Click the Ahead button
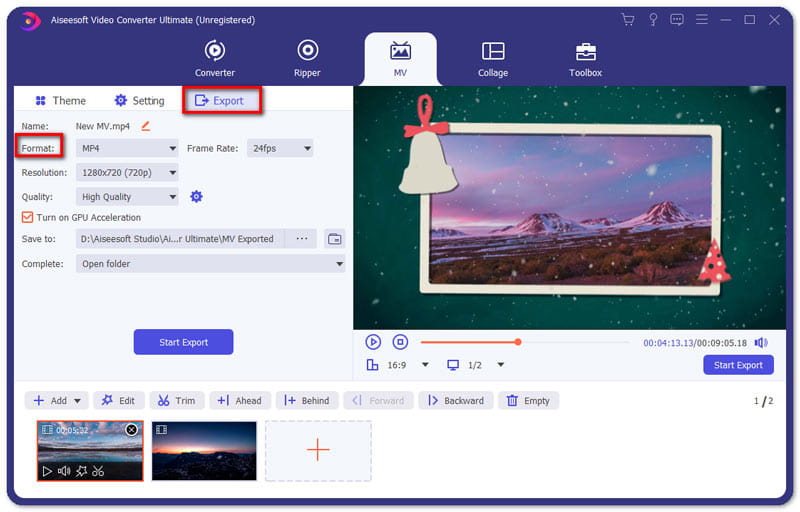This screenshot has height=512, width=800. coord(239,400)
